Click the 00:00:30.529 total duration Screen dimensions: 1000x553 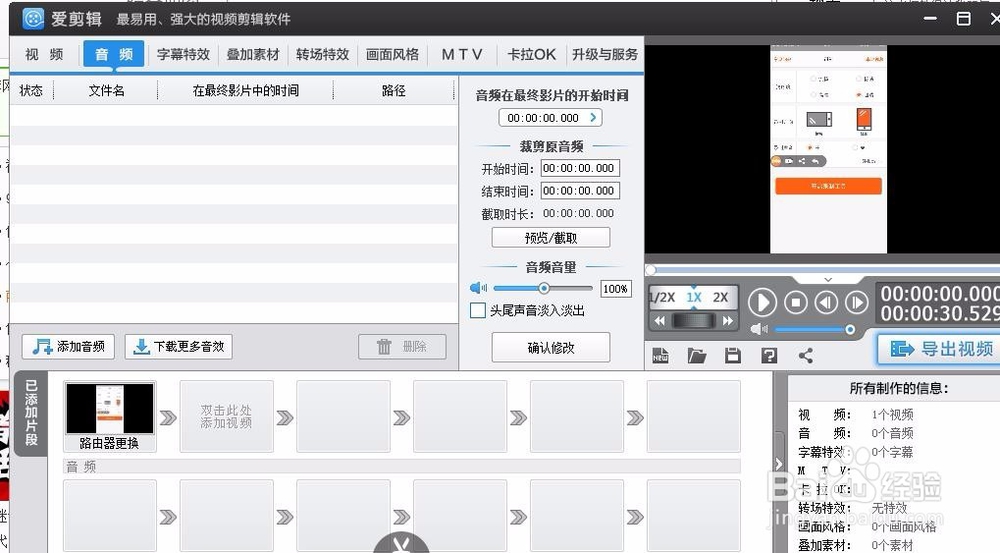pos(940,314)
